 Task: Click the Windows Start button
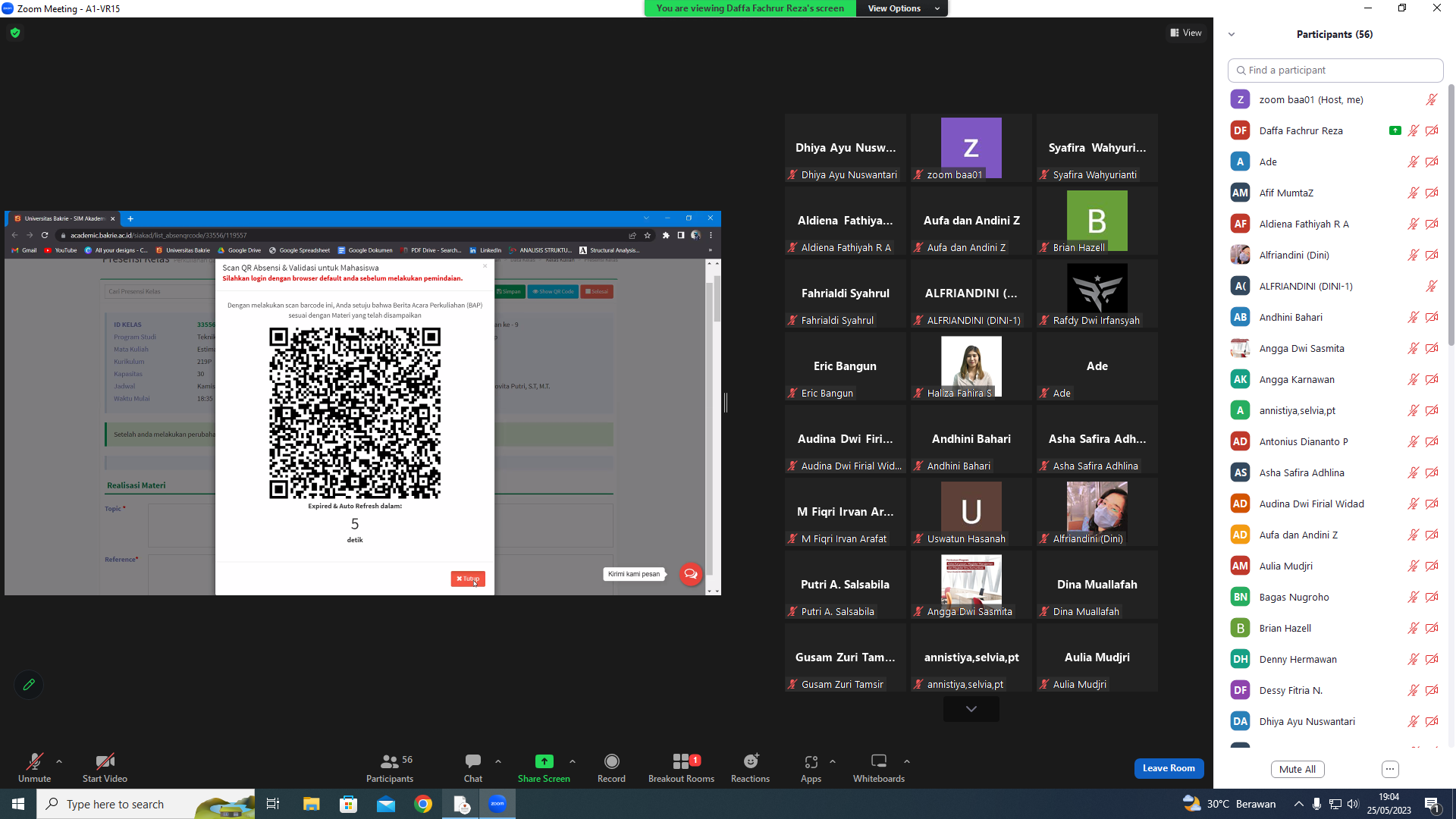pyautogui.click(x=18, y=804)
